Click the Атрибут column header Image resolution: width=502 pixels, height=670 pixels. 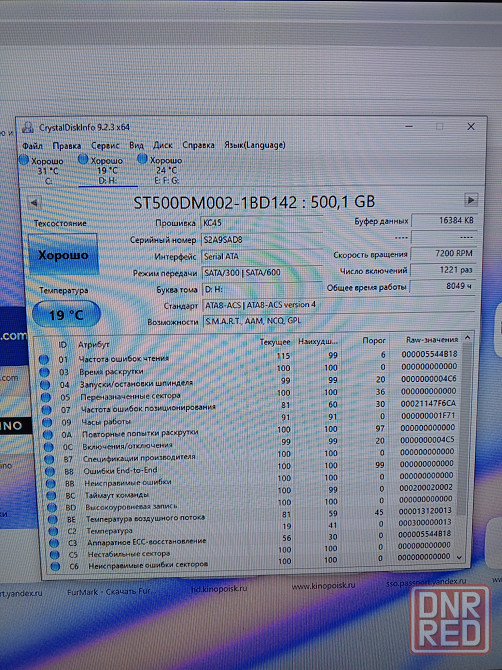pos(93,344)
